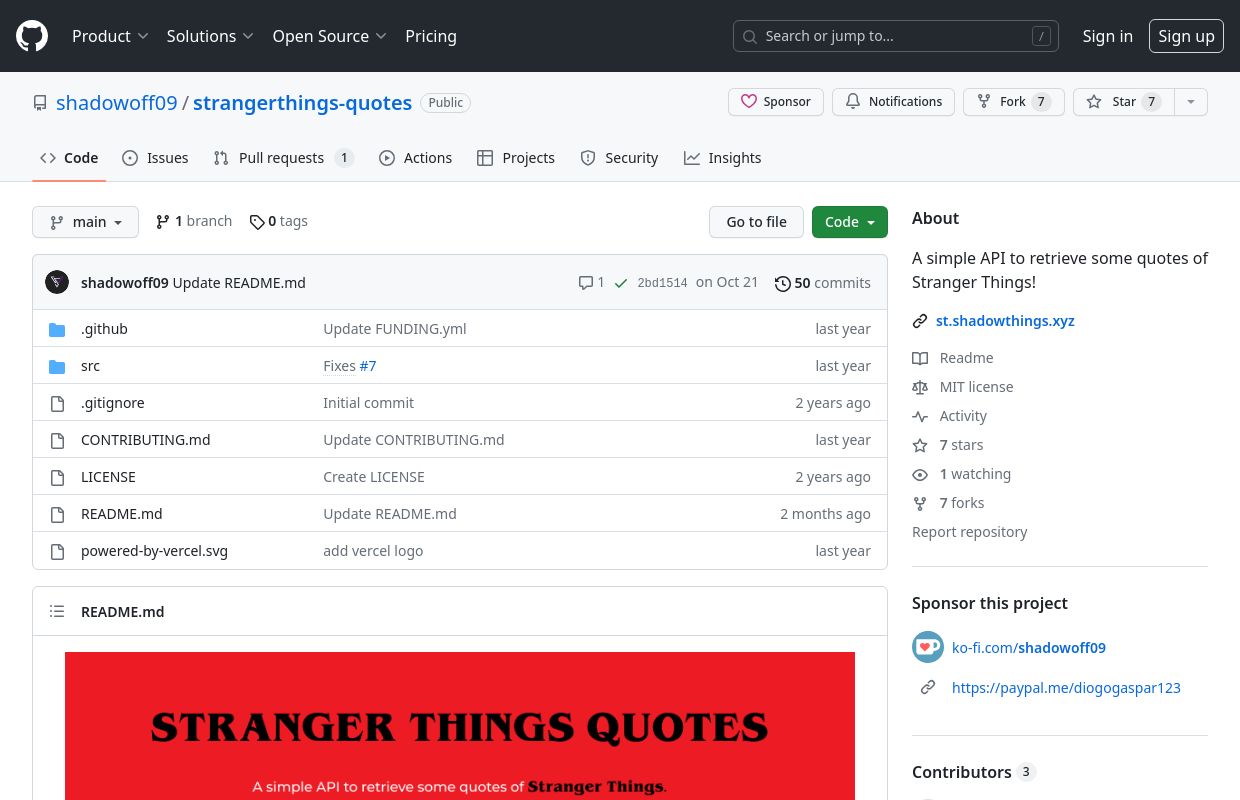Click the Stranger Things Quotes banner image
The width and height of the screenshot is (1240, 800).
tap(460, 726)
